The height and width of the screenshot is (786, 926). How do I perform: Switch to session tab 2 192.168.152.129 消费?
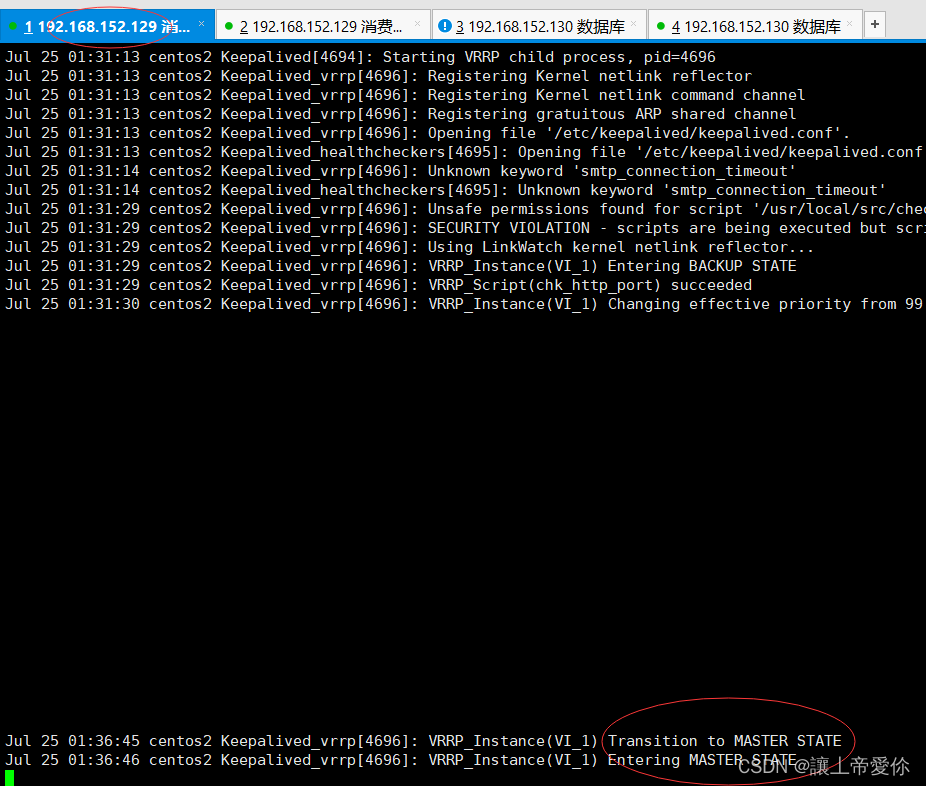322,26
